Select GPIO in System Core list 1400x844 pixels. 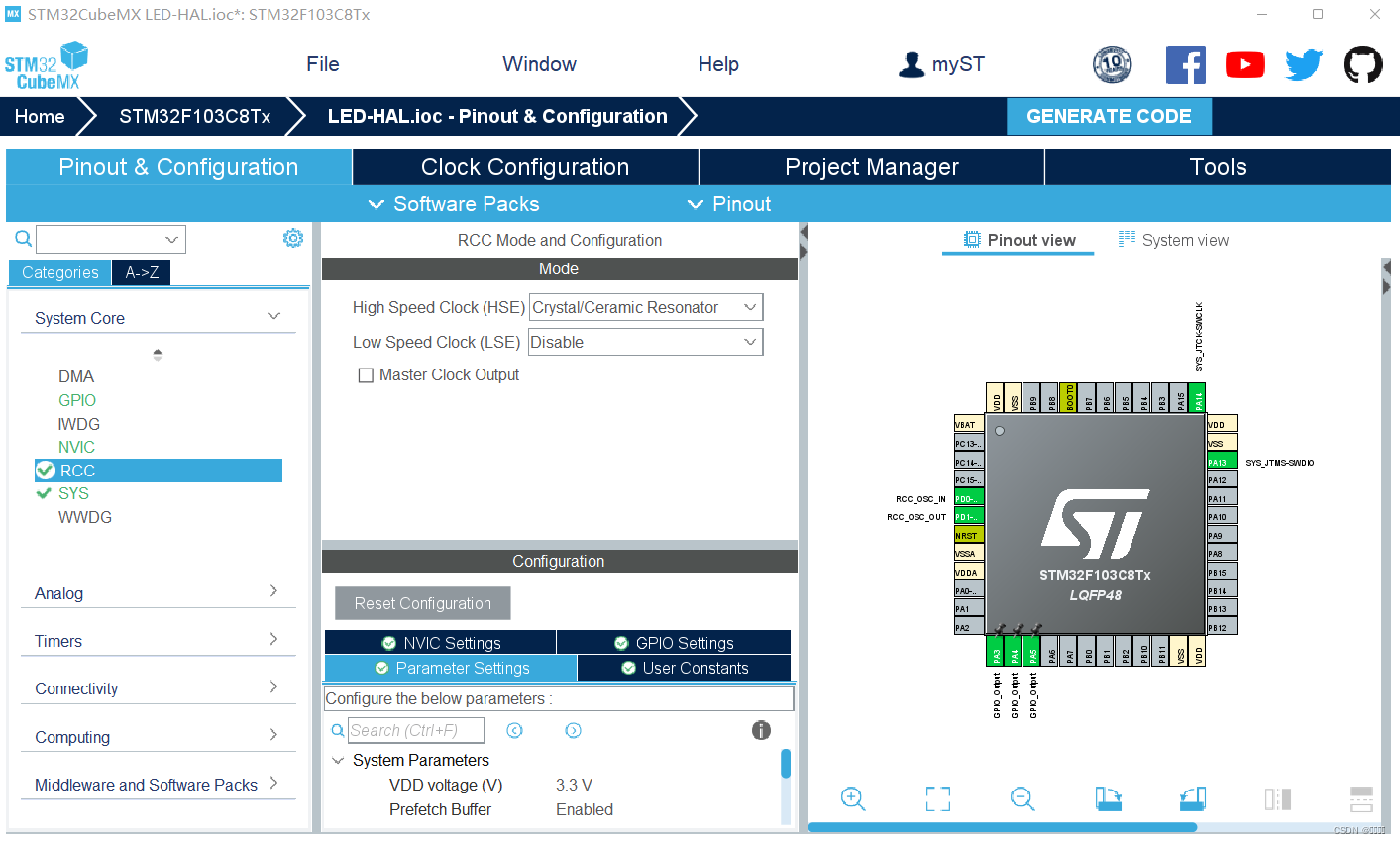pyautogui.click(x=77, y=400)
